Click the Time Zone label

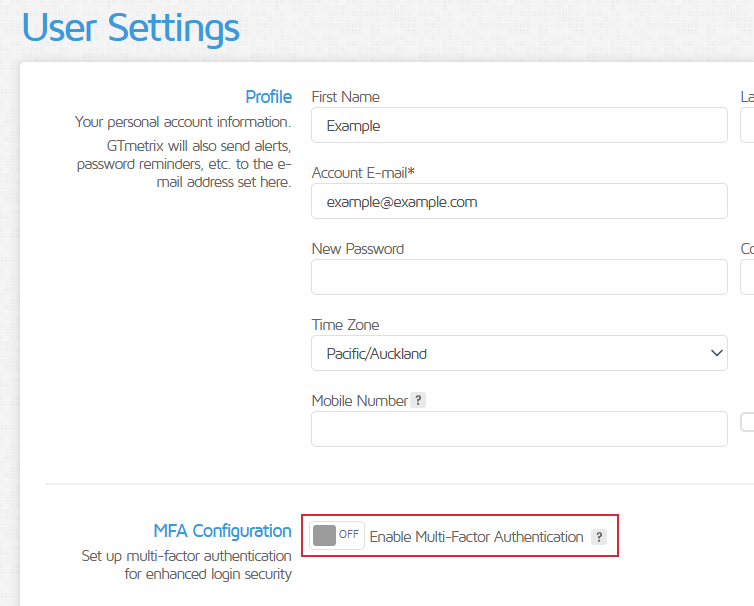point(345,325)
